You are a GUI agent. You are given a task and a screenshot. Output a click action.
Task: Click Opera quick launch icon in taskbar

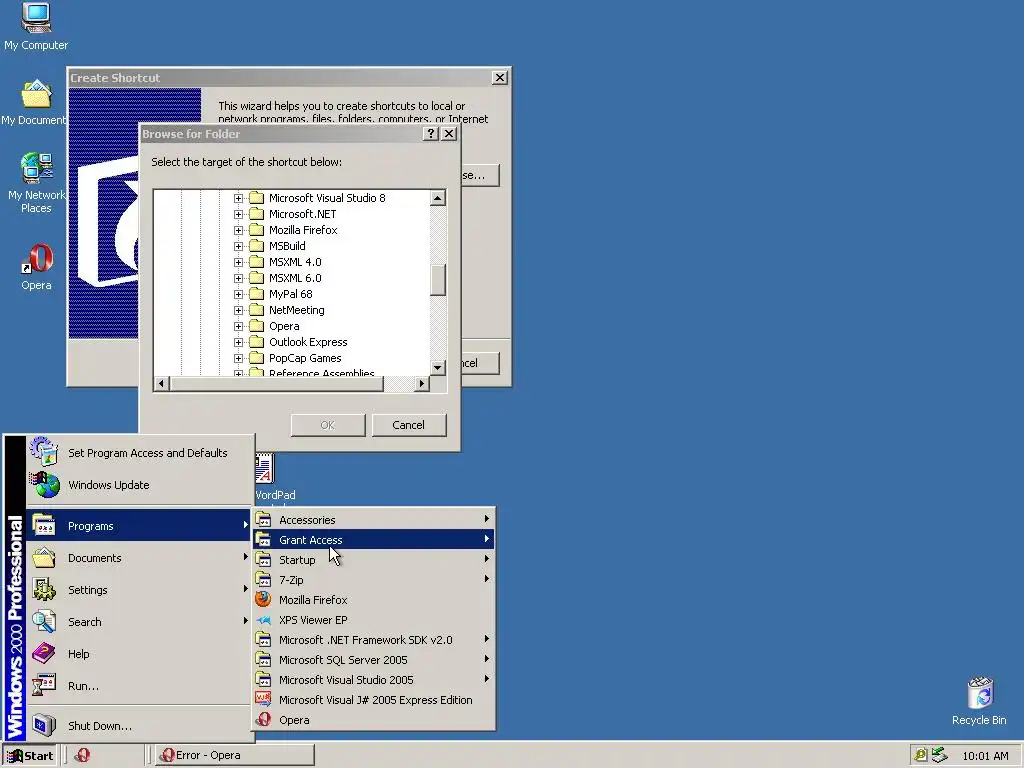[82, 755]
